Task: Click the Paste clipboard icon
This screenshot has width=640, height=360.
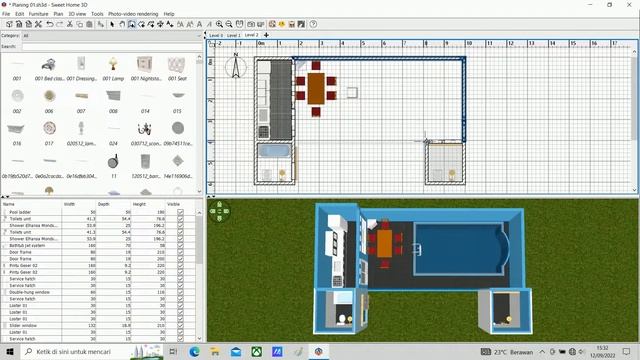Action: coord(89,24)
